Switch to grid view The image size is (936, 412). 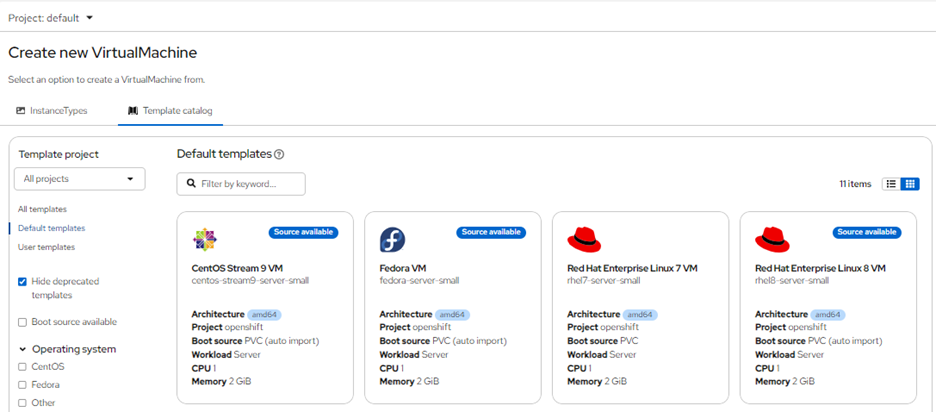coord(910,184)
